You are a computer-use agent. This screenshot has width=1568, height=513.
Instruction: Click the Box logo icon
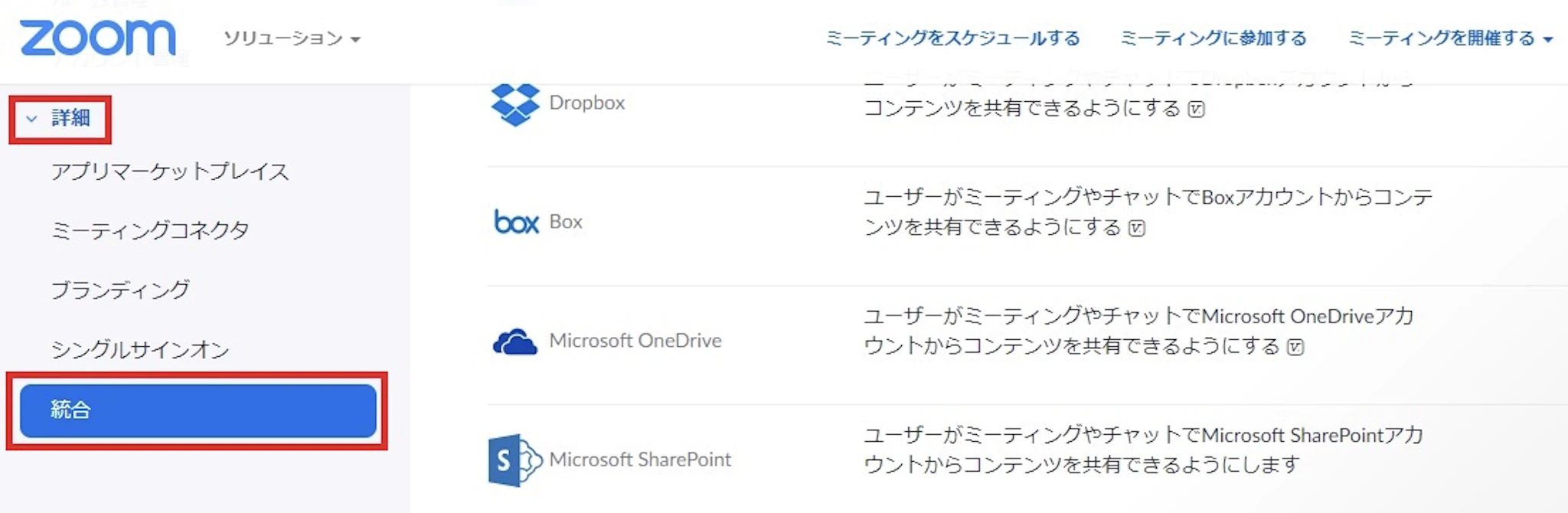(x=516, y=222)
